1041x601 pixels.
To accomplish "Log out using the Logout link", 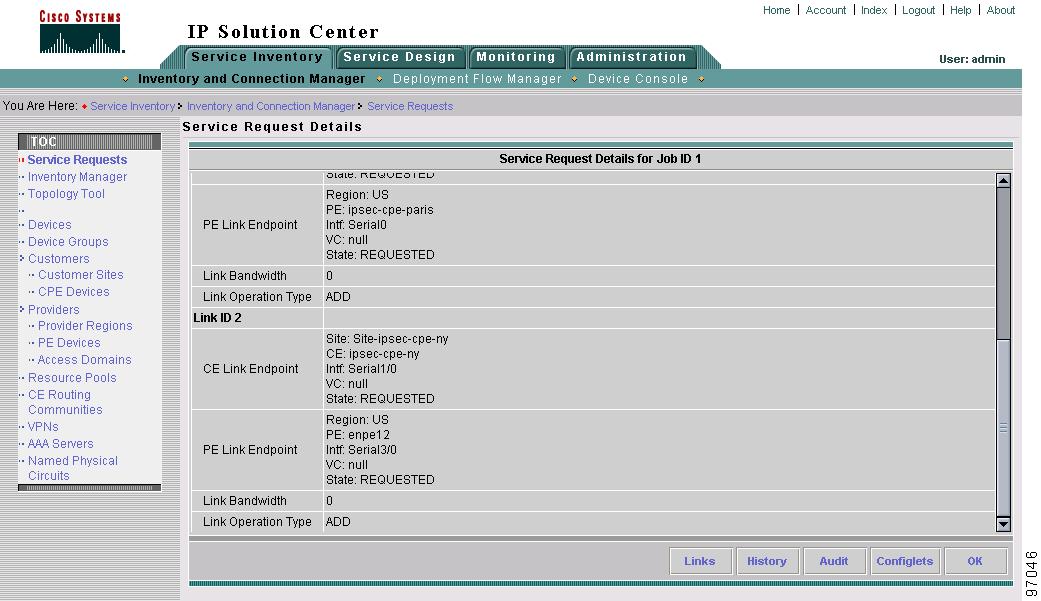I will [918, 10].
